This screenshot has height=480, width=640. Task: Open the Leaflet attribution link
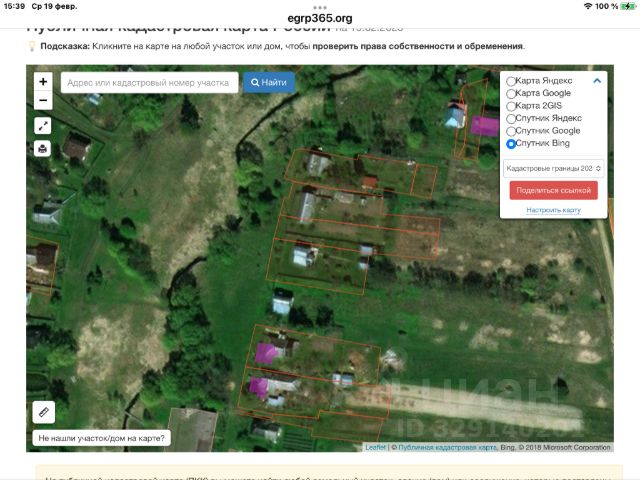(x=375, y=447)
